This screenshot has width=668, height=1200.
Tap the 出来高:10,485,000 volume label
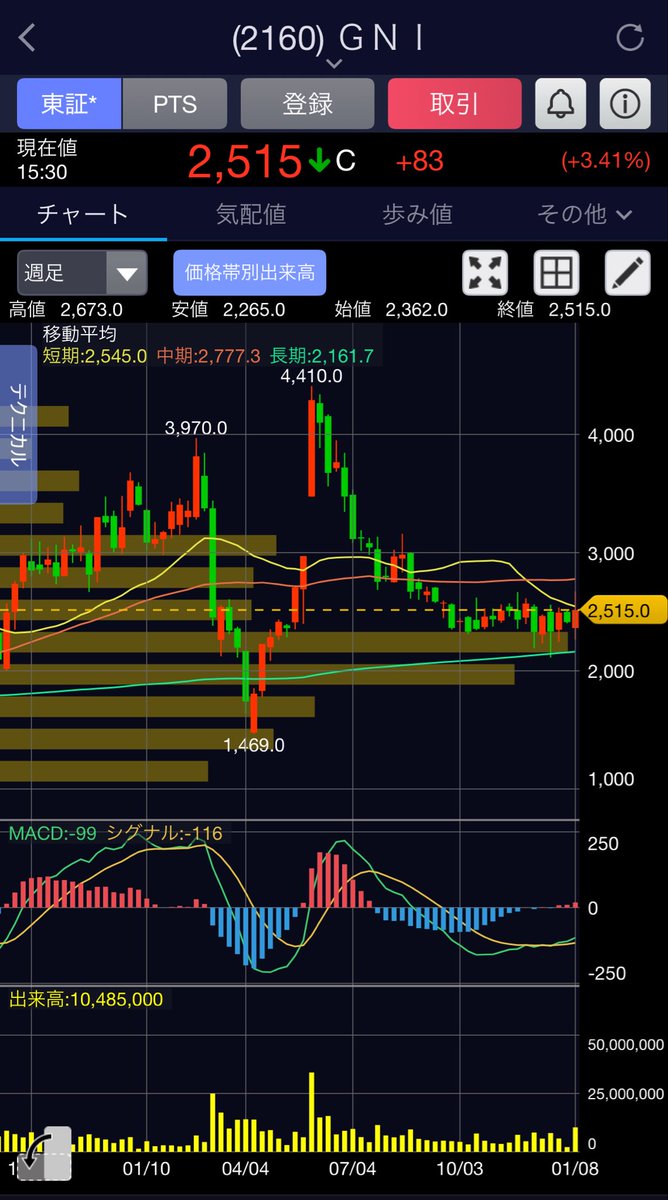[x=86, y=998]
